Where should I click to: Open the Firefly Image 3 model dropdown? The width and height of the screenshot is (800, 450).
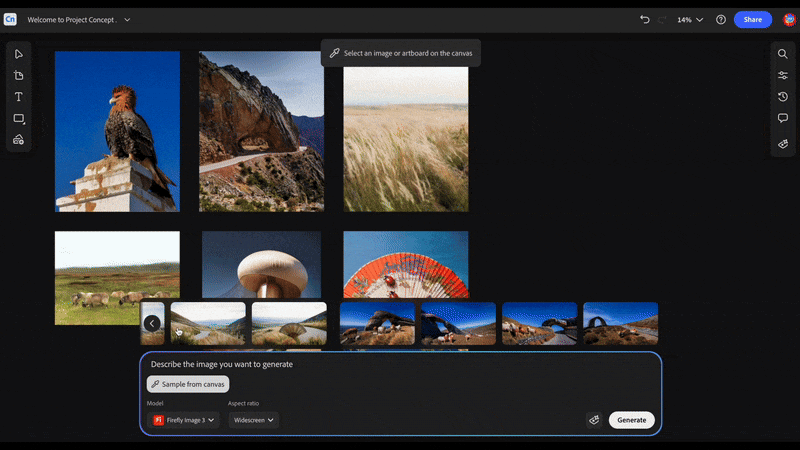tap(183, 420)
